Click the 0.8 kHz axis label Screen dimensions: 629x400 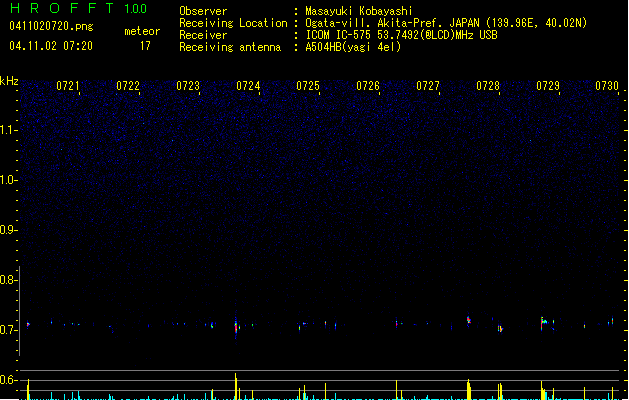click(x=8, y=280)
